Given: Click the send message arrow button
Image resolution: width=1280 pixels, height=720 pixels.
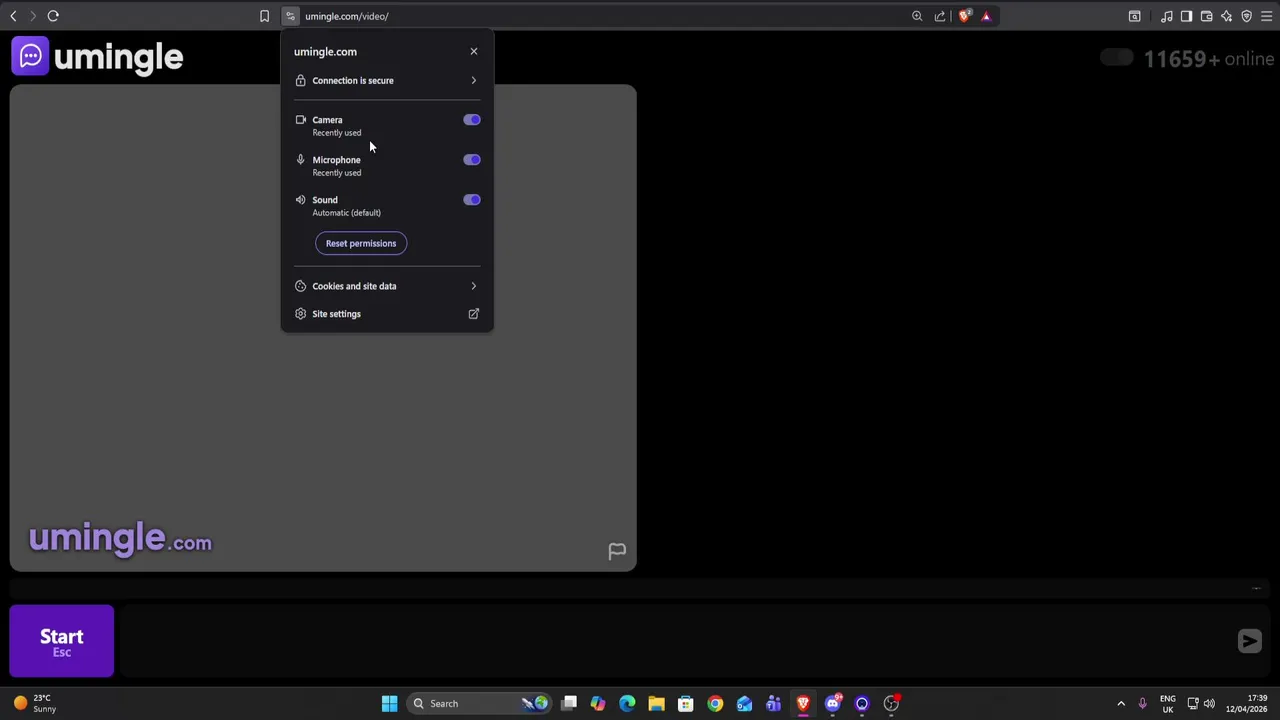Looking at the screenshot, I should click(1250, 641).
